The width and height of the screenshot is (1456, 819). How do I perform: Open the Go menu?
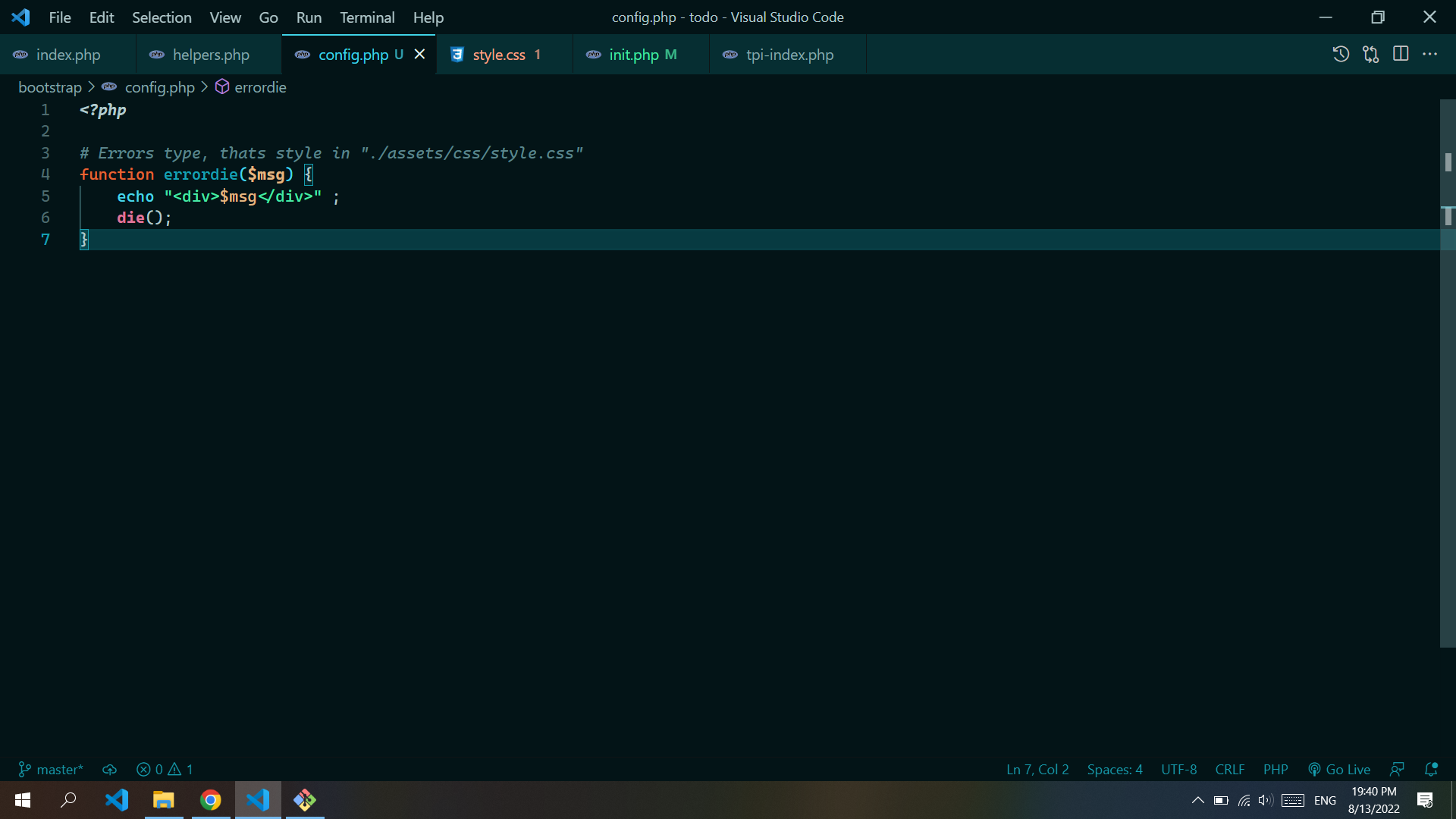(268, 17)
